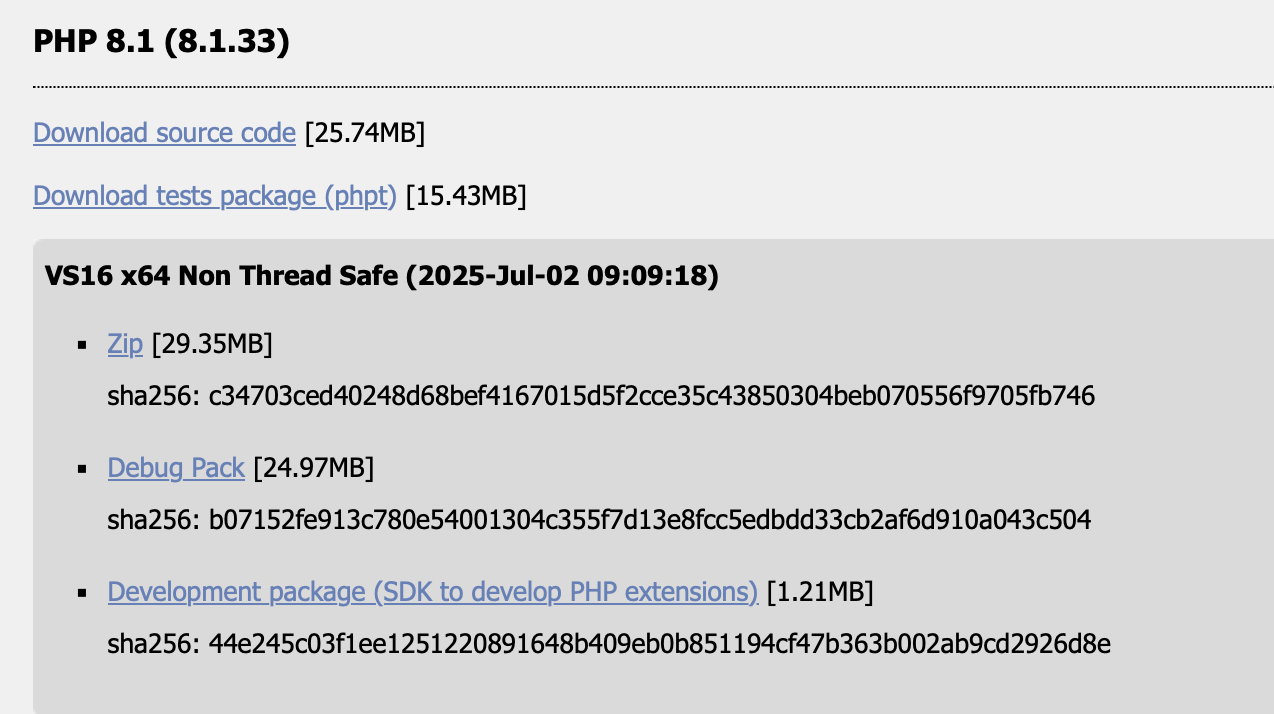Image resolution: width=1274 pixels, height=714 pixels.
Task: Click the Development package hash starting 44e245c0
Action: [x=659, y=643]
